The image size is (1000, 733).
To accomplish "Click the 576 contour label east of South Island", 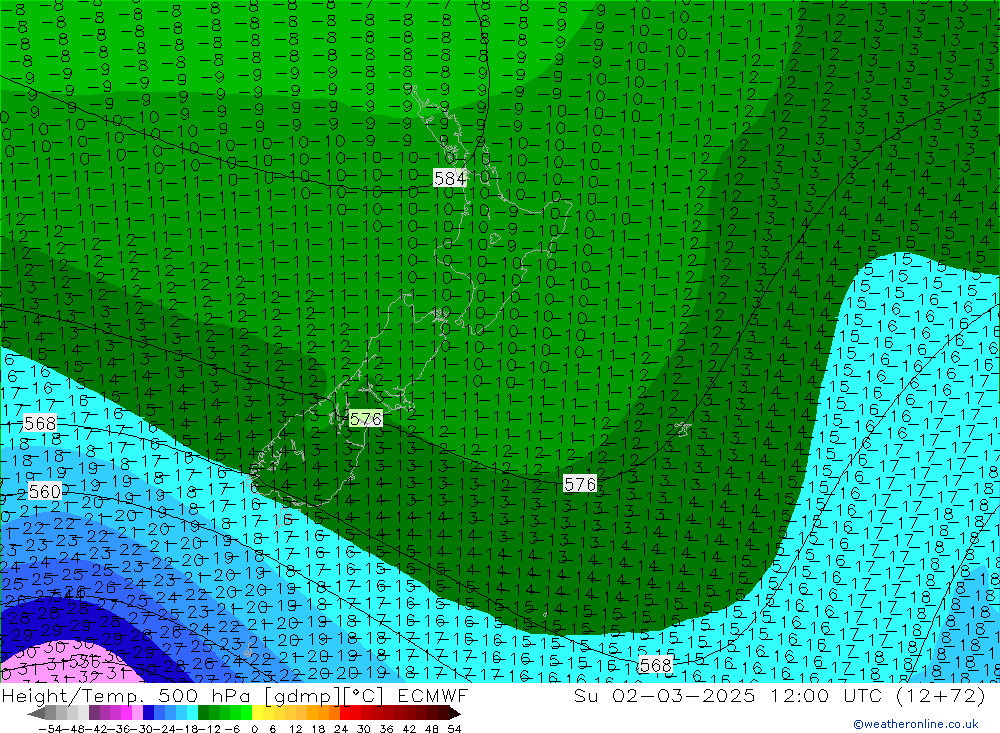I will (580, 484).
